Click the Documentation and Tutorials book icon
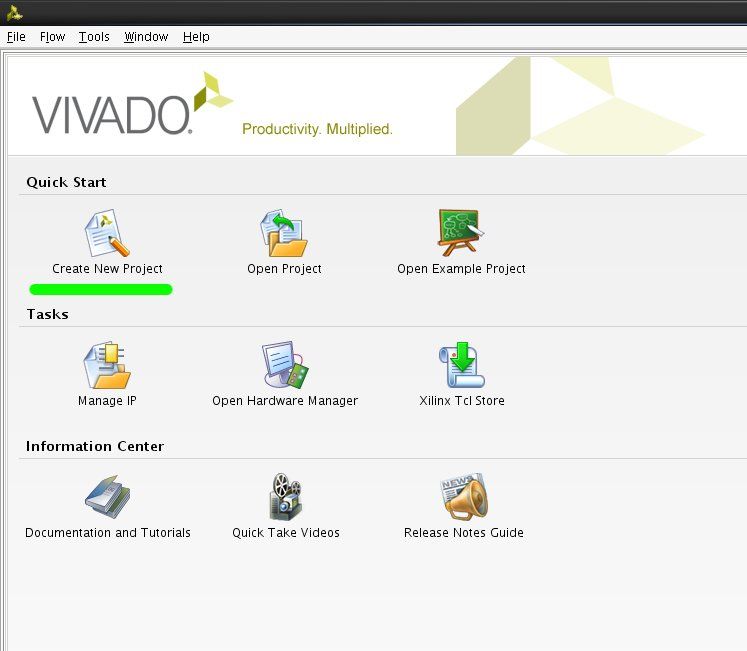 click(x=108, y=497)
